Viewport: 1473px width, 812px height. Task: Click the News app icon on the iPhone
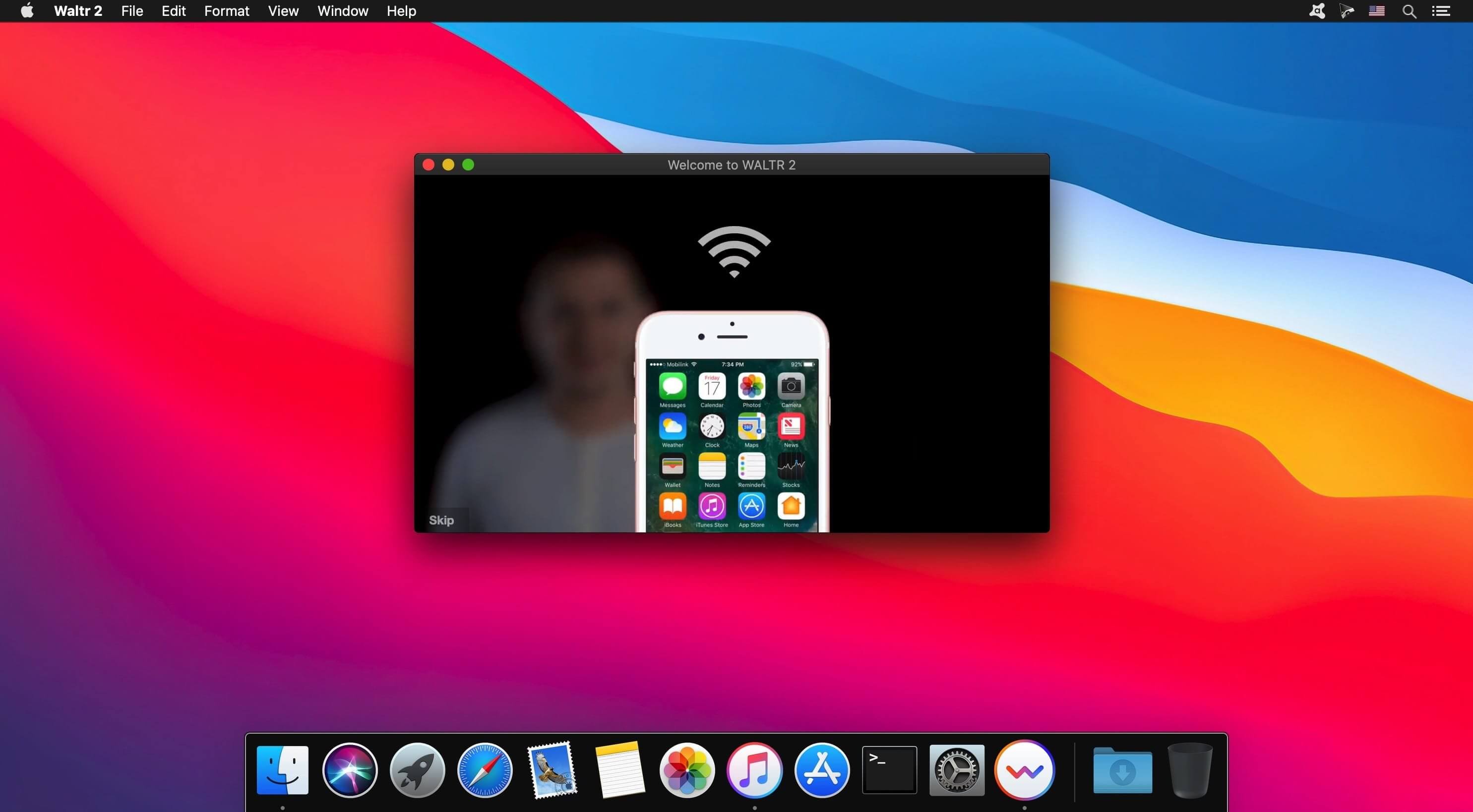tap(791, 426)
